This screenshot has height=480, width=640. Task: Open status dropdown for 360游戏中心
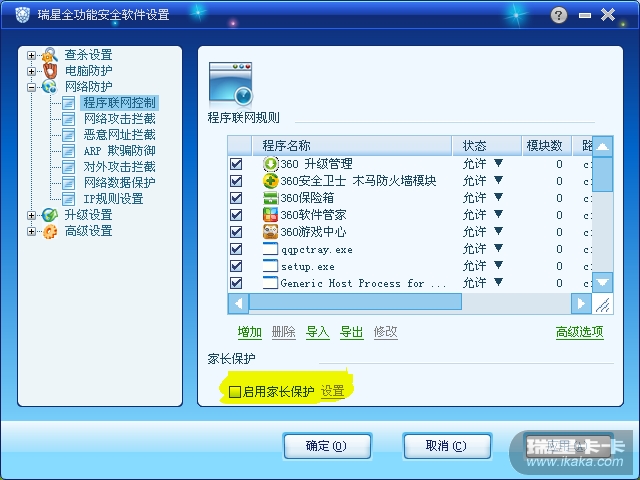pyautogui.click(x=498, y=231)
